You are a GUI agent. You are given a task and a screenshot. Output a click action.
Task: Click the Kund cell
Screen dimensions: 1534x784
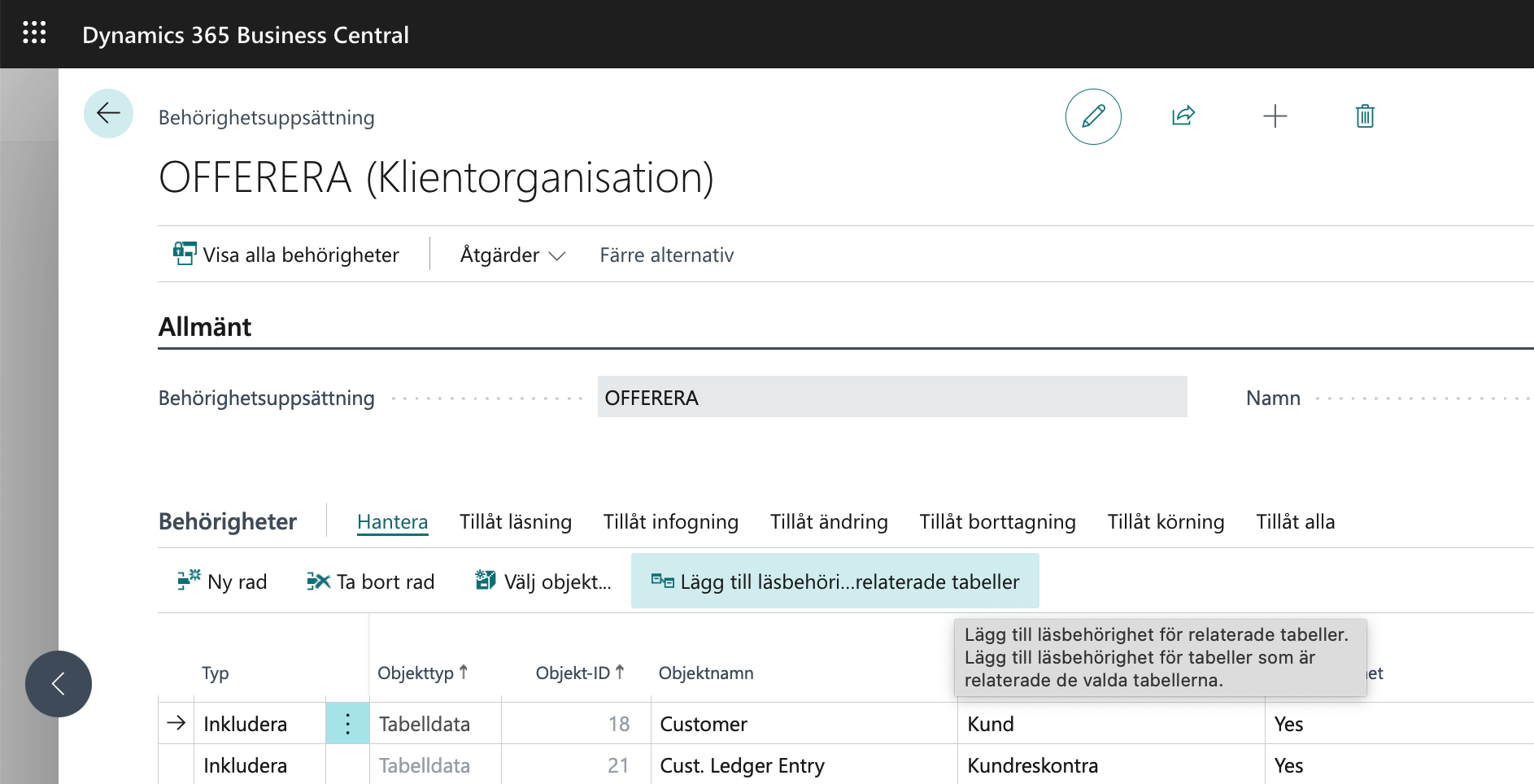click(x=1111, y=723)
